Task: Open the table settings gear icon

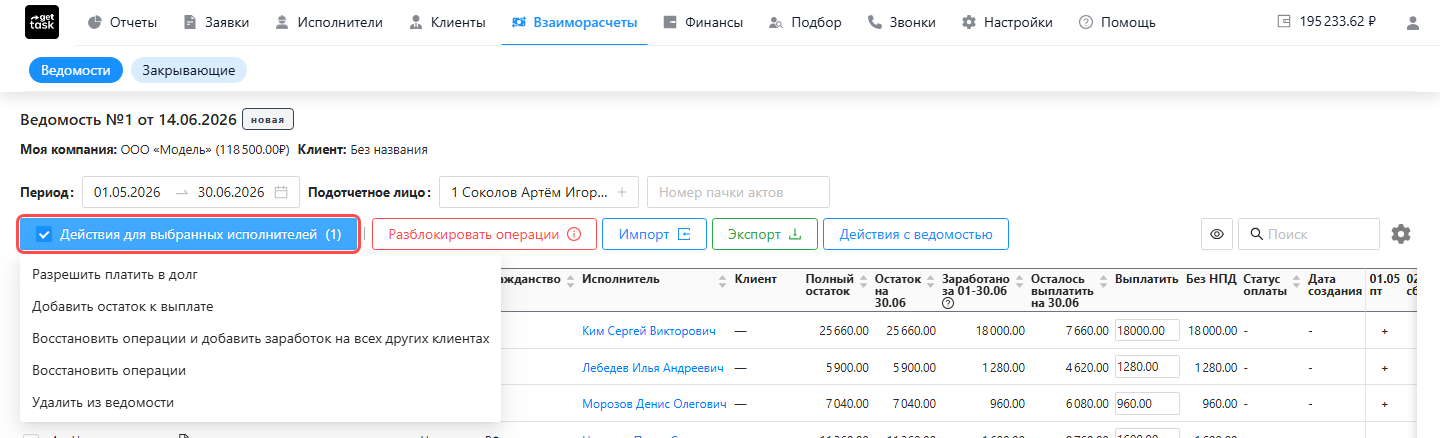Action: tap(1401, 234)
